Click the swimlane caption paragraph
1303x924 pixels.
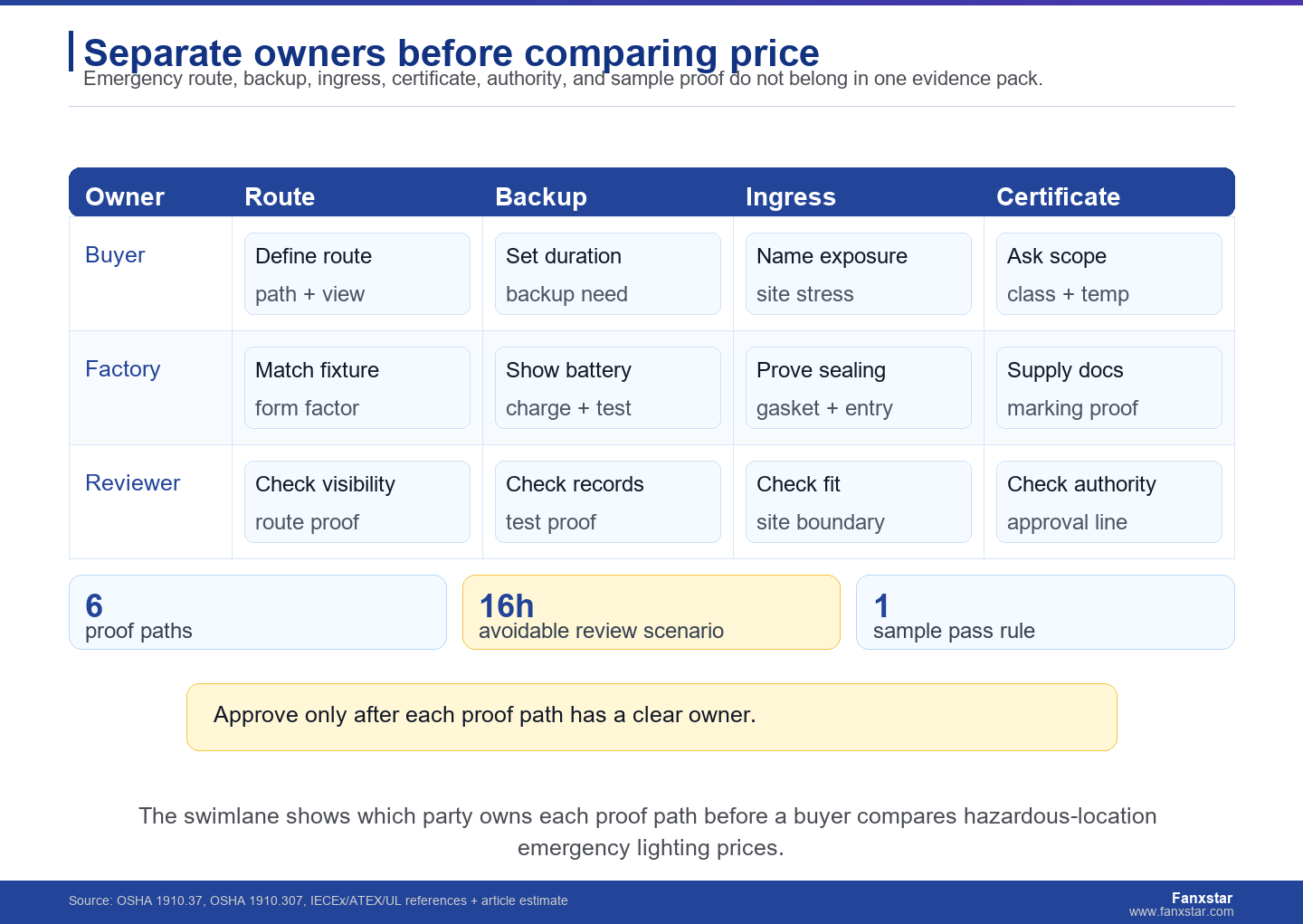[648, 832]
